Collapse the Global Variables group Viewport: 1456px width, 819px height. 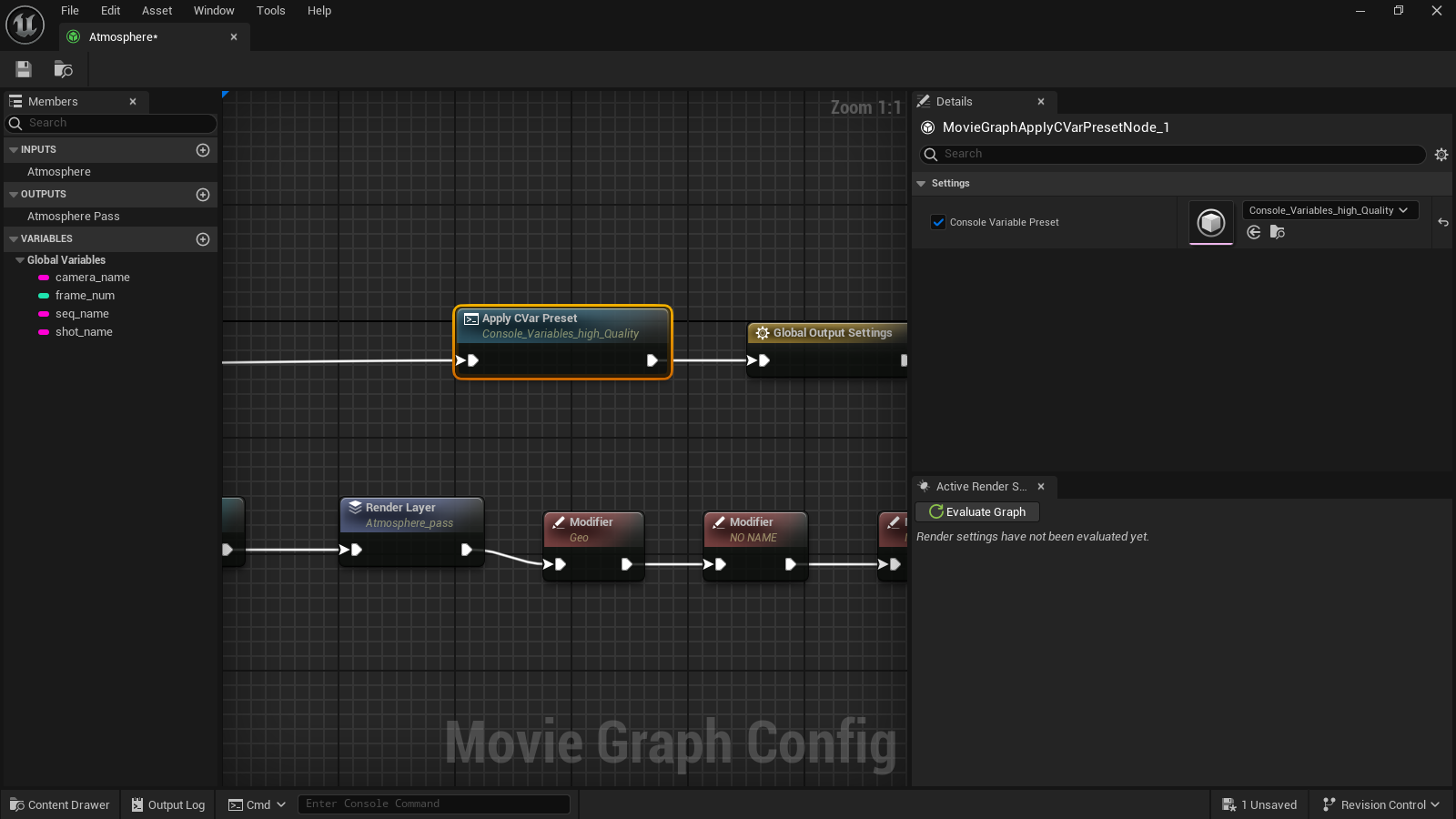click(x=20, y=260)
